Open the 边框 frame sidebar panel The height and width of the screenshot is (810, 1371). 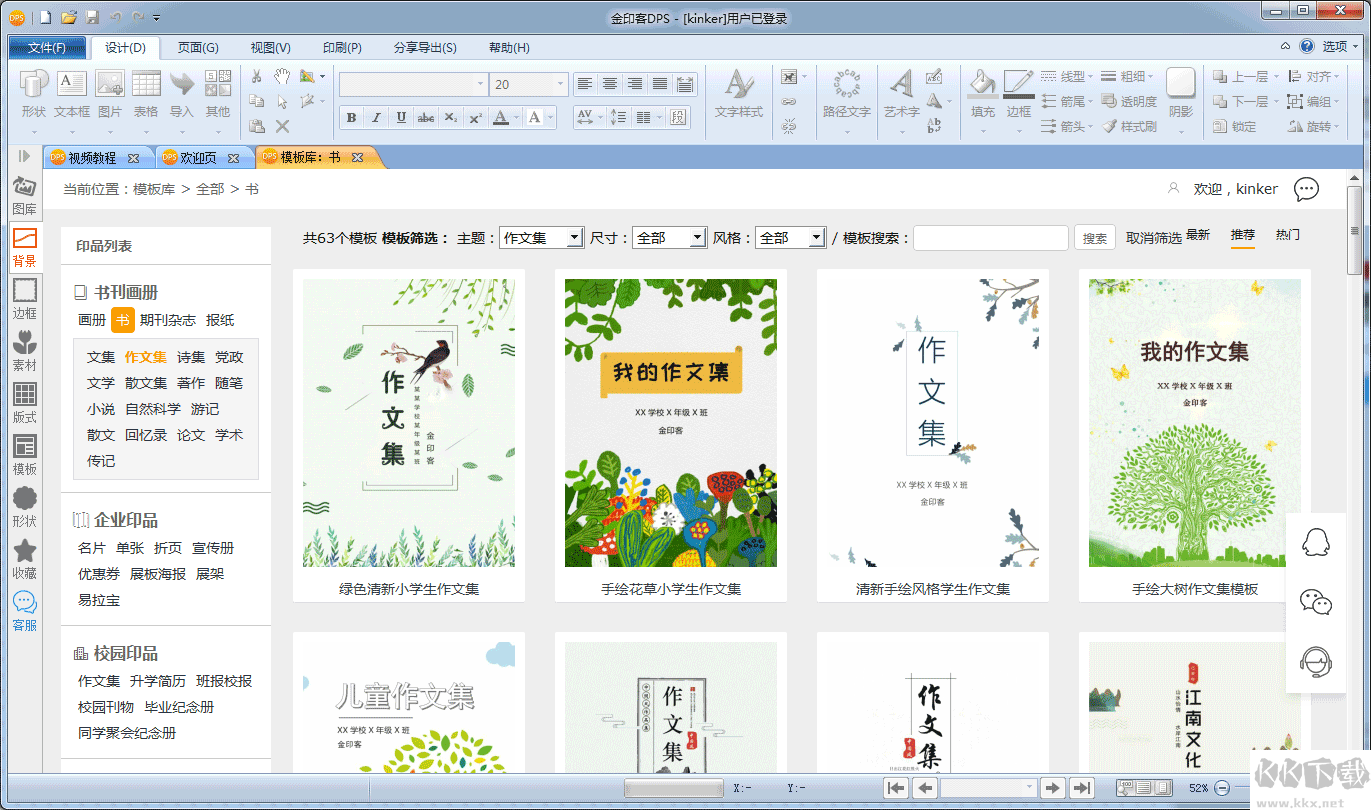tap(25, 301)
